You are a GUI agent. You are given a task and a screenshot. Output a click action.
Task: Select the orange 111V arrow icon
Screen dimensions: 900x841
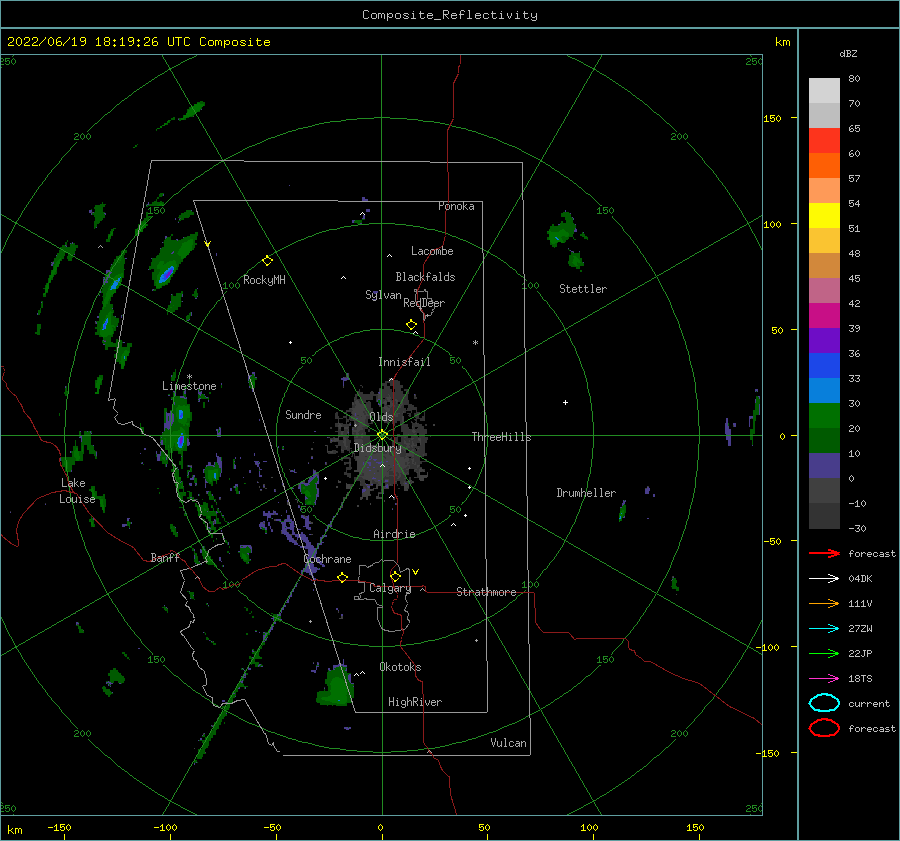(824, 603)
